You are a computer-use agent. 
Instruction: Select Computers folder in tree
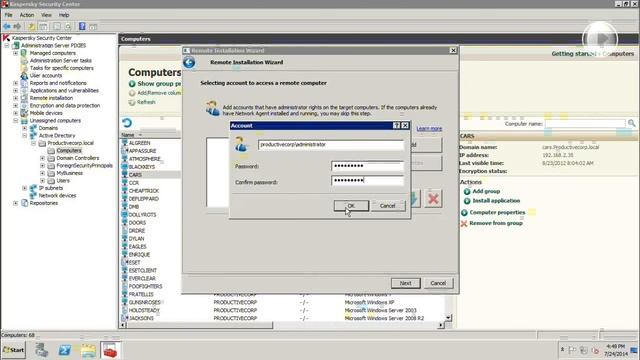coord(69,151)
